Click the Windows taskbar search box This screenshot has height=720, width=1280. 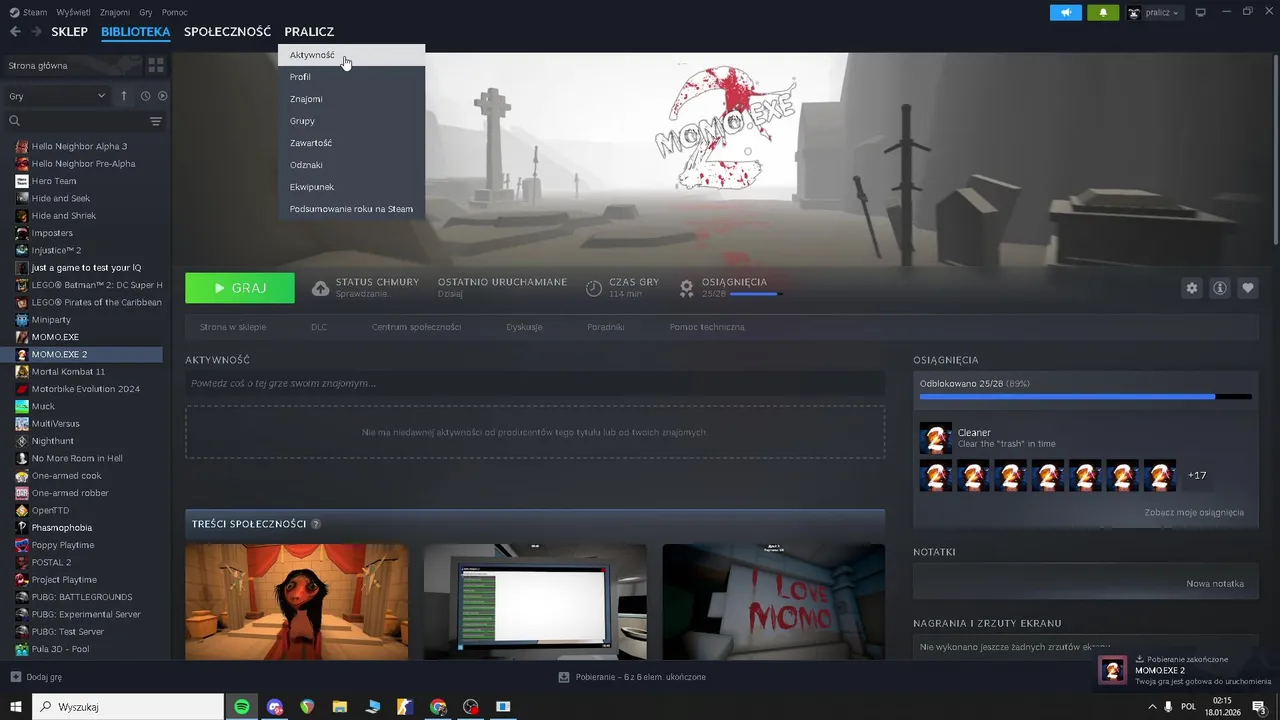coord(128,707)
